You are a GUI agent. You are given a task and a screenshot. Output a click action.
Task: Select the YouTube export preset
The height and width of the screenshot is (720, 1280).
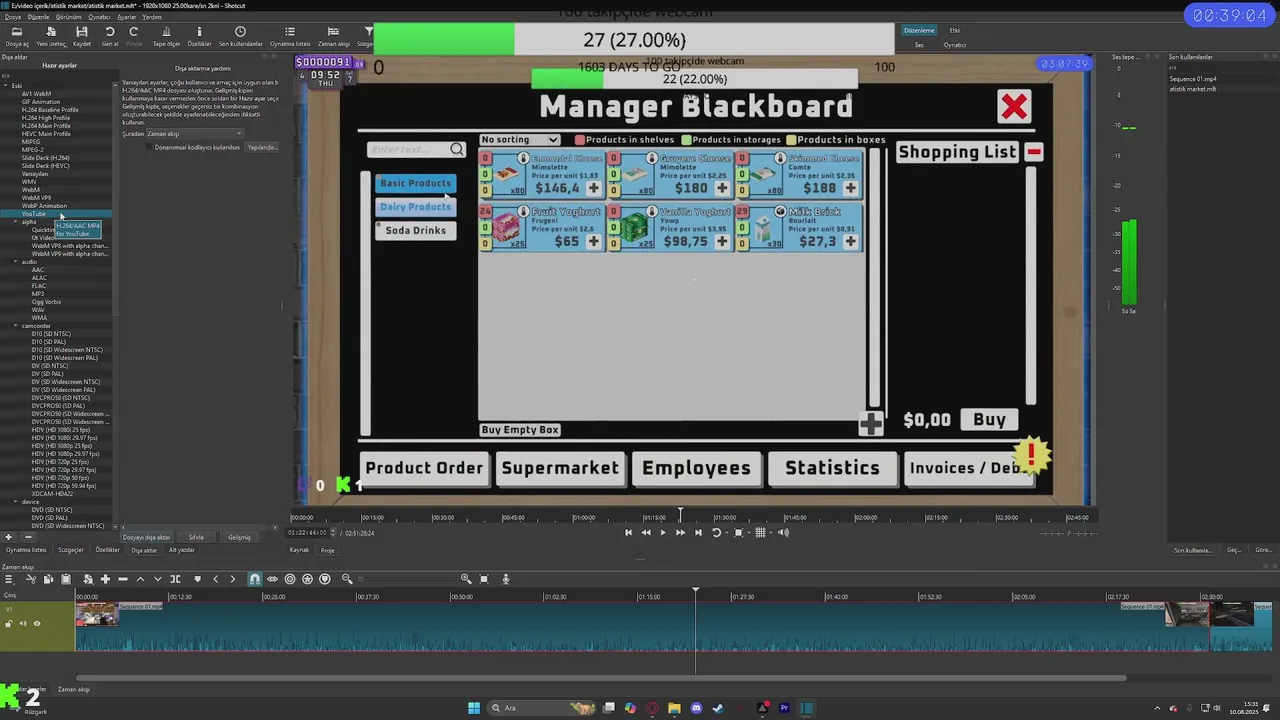point(34,214)
